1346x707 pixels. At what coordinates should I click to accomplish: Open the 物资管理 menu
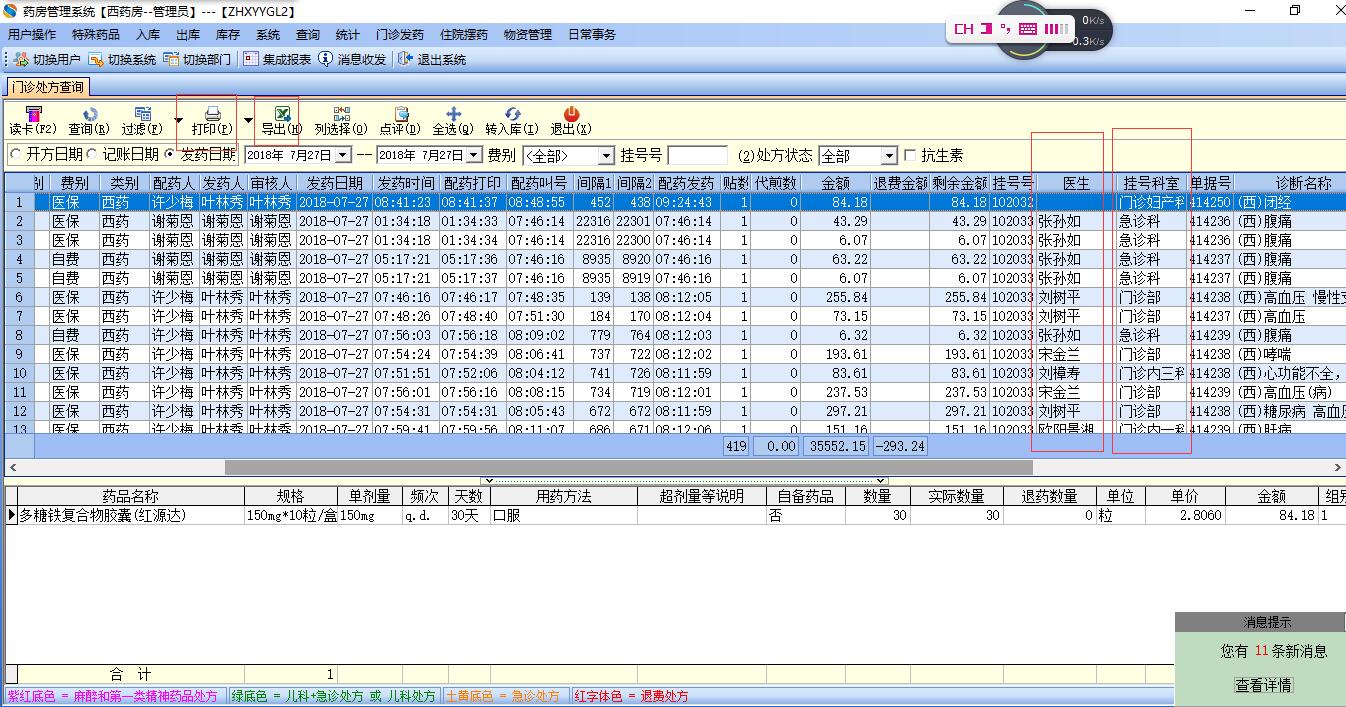(528, 35)
